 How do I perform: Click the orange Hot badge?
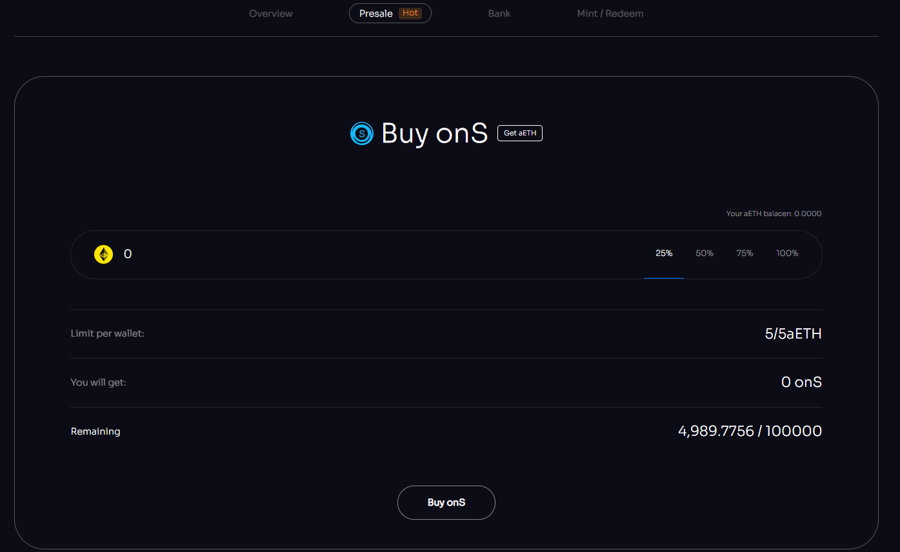(410, 13)
